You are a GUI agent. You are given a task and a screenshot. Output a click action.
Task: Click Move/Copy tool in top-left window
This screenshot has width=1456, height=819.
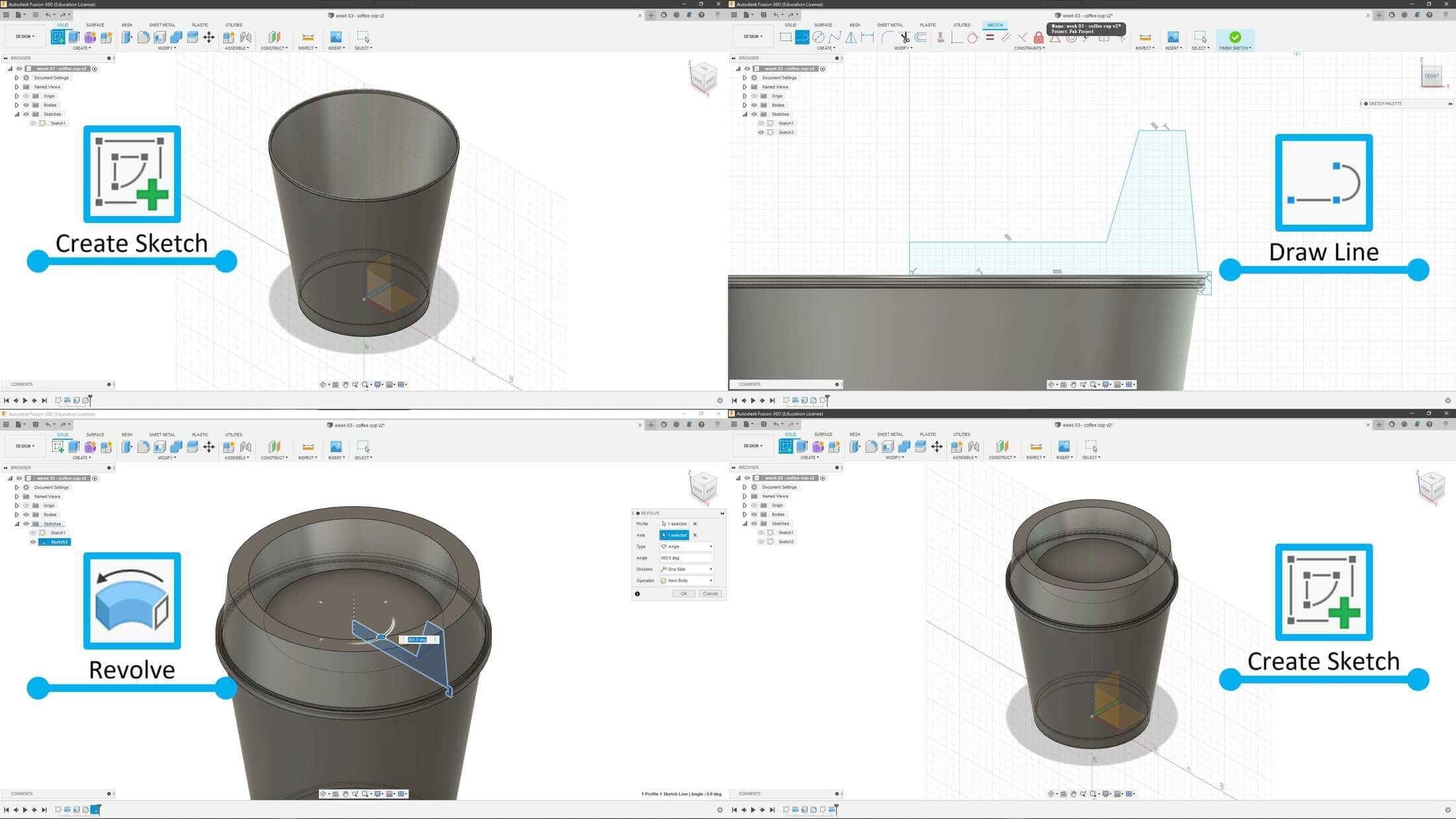[x=208, y=37]
